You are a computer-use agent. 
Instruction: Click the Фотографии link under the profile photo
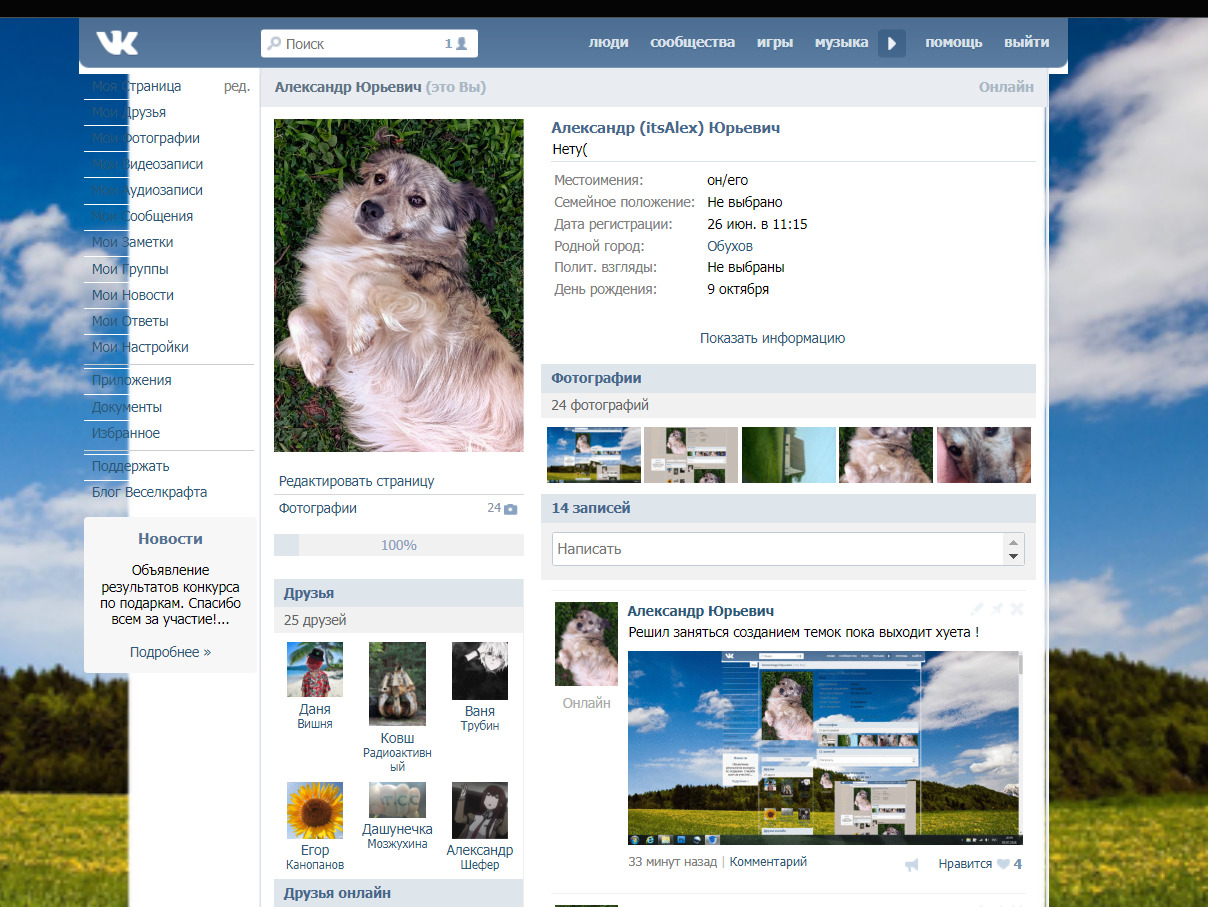coord(318,508)
